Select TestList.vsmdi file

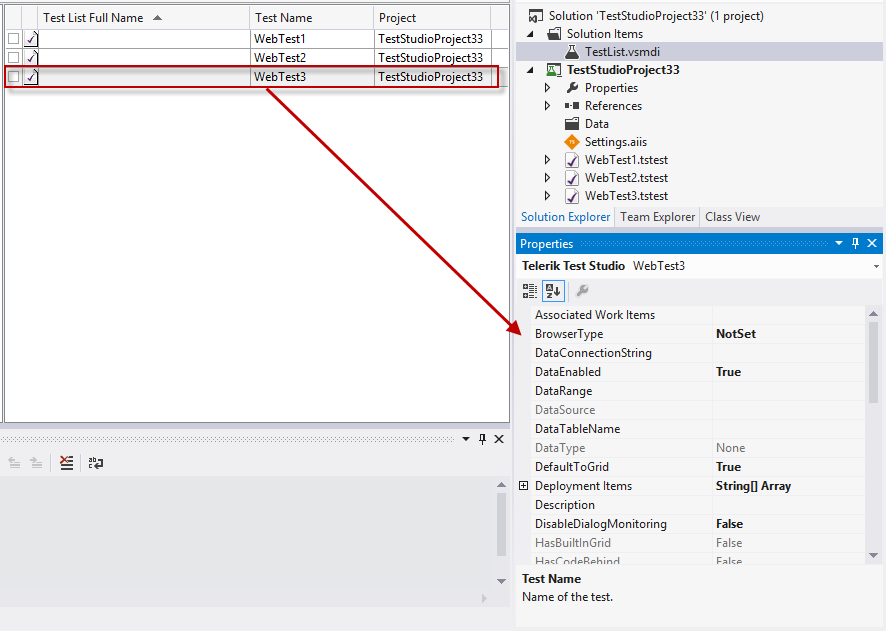point(622,52)
